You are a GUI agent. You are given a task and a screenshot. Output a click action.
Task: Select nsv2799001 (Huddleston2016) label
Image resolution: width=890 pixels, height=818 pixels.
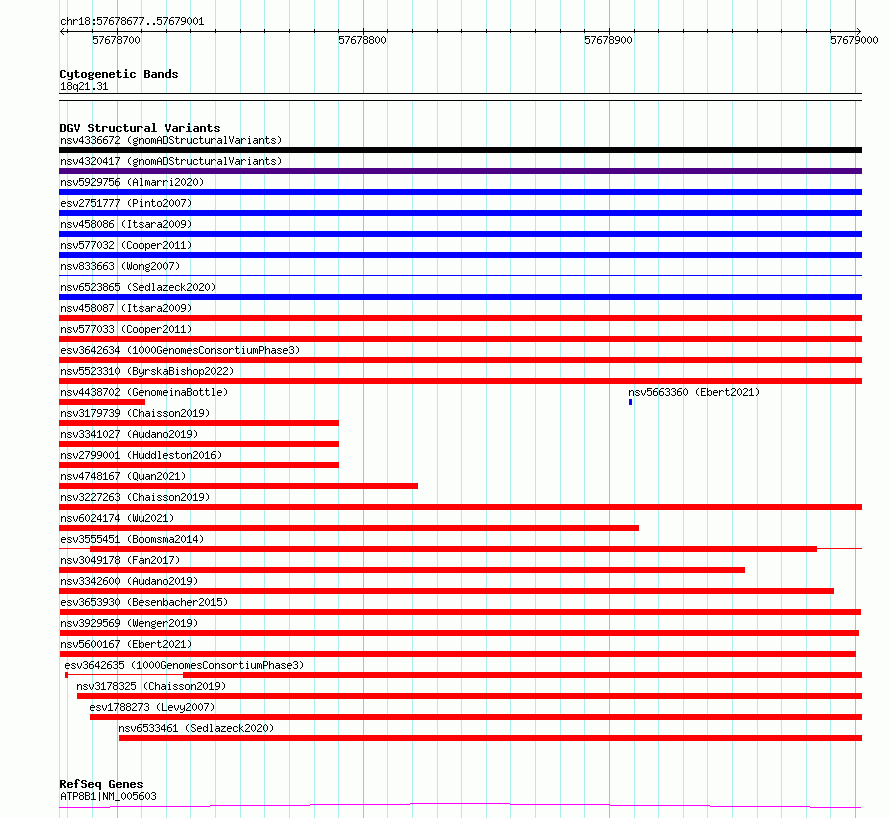pyautogui.click(x=141, y=455)
